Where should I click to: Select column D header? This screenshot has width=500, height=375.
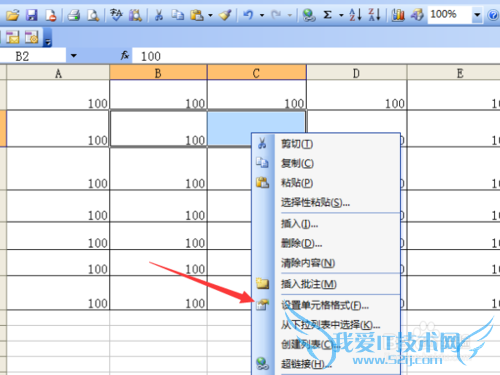tap(356, 73)
